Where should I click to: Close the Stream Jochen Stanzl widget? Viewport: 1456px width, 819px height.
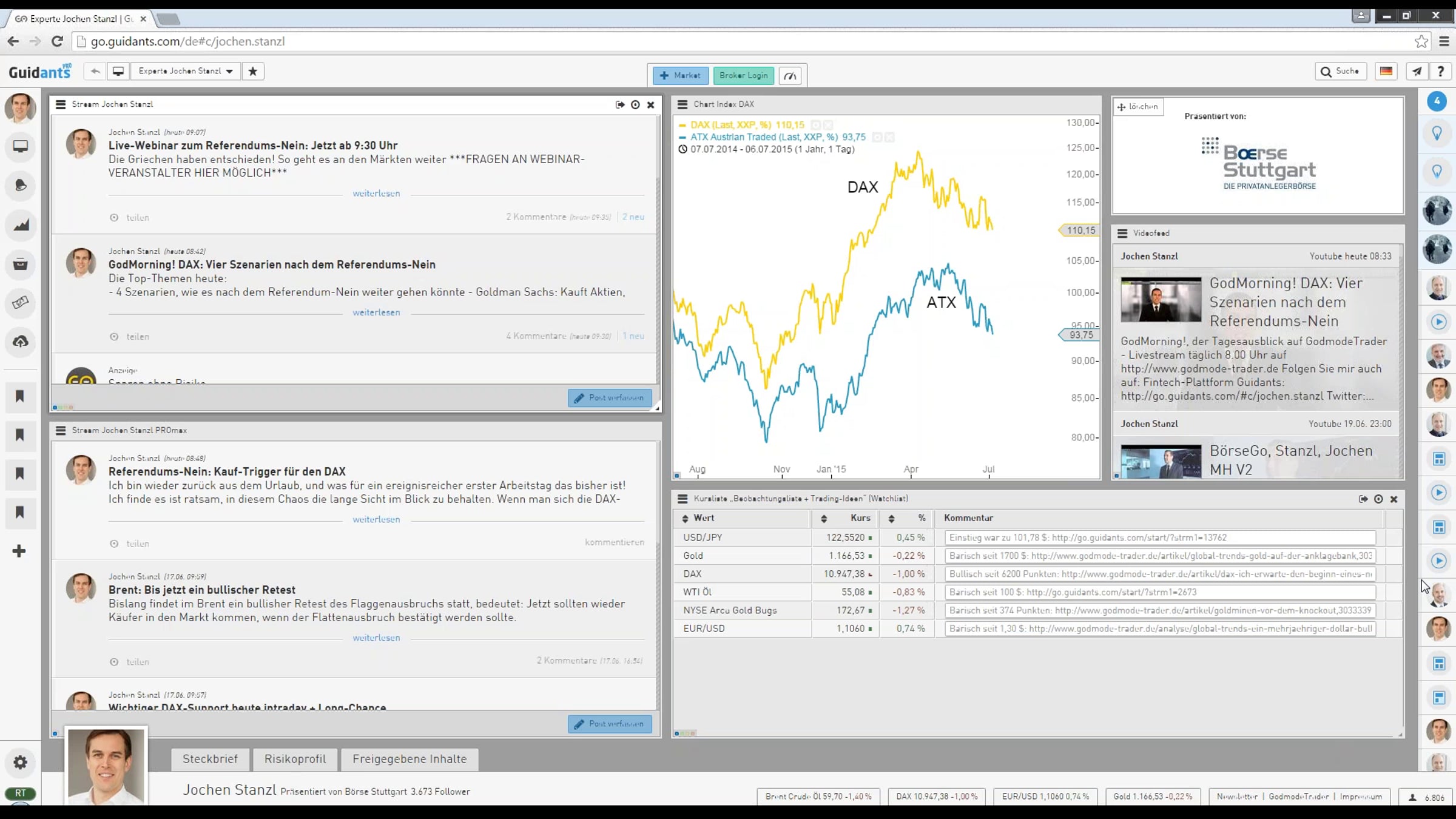tap(651, 104)
